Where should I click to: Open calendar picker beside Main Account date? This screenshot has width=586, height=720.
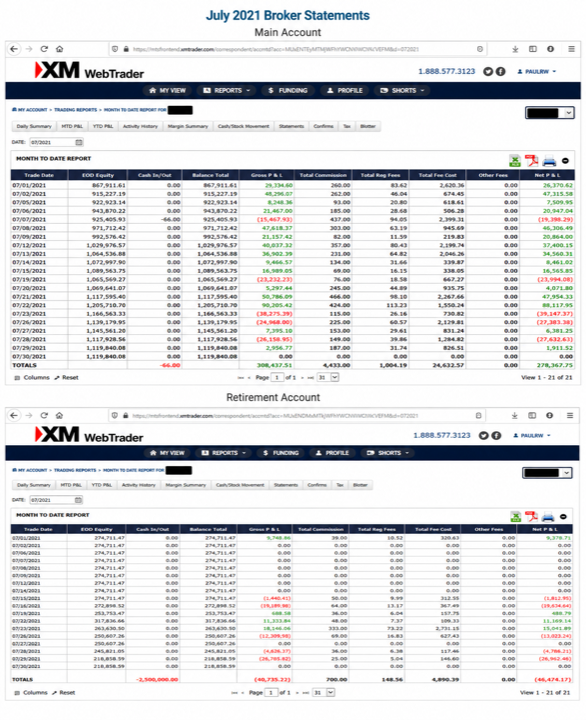click(x=79, y=142)
